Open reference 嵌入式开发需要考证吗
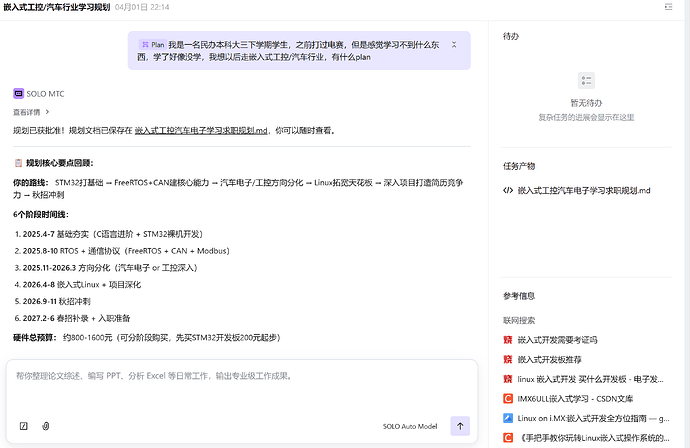The height and width of the screenshot is (448, 690). point(557,340)
